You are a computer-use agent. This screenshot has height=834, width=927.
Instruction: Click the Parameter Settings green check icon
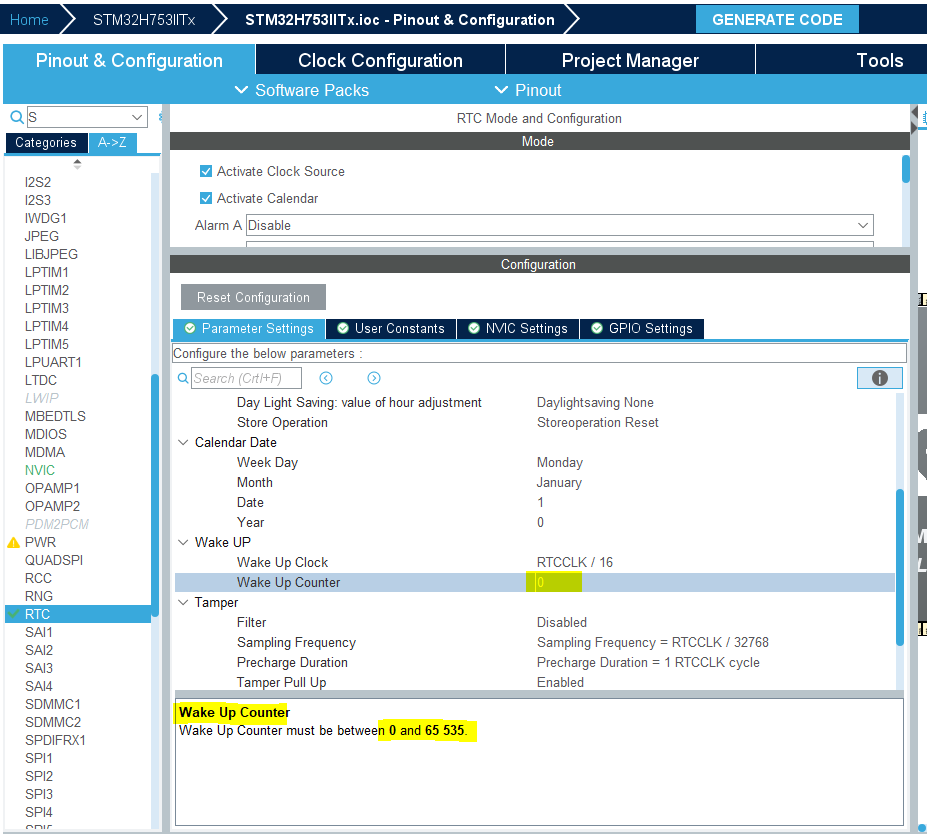pyautogui.click(x=190, y=329)
